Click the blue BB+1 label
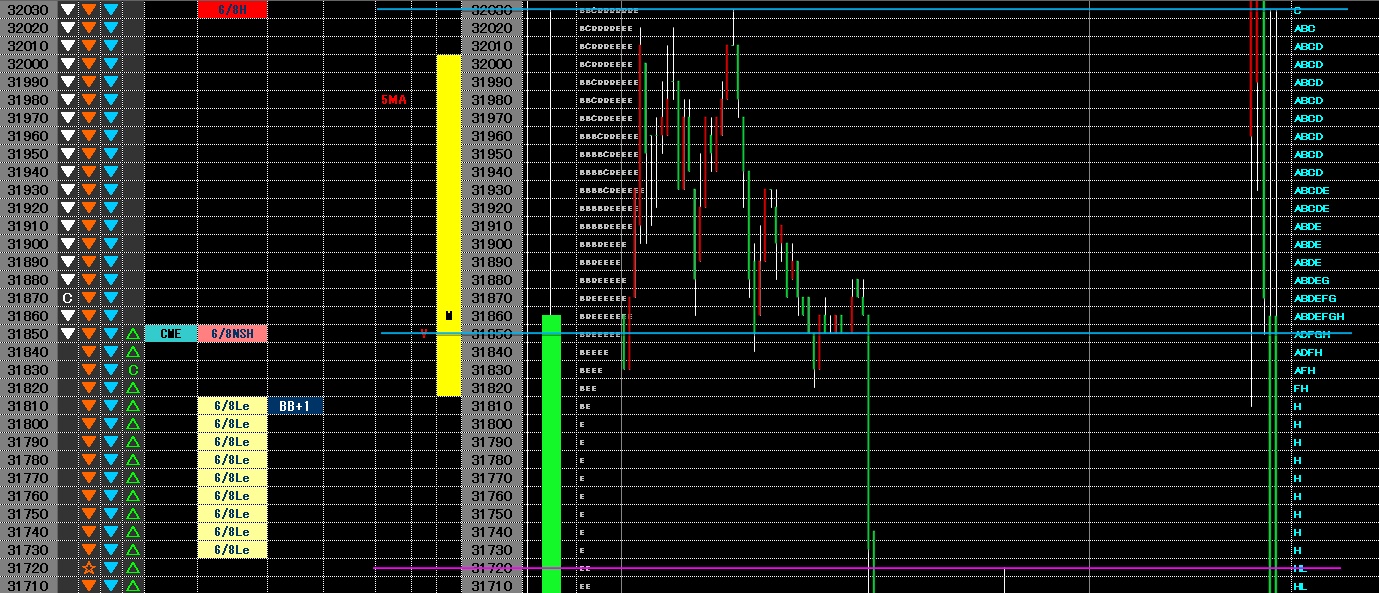Viewport: 1379px width, 593px height. click(x=296, y=406)
